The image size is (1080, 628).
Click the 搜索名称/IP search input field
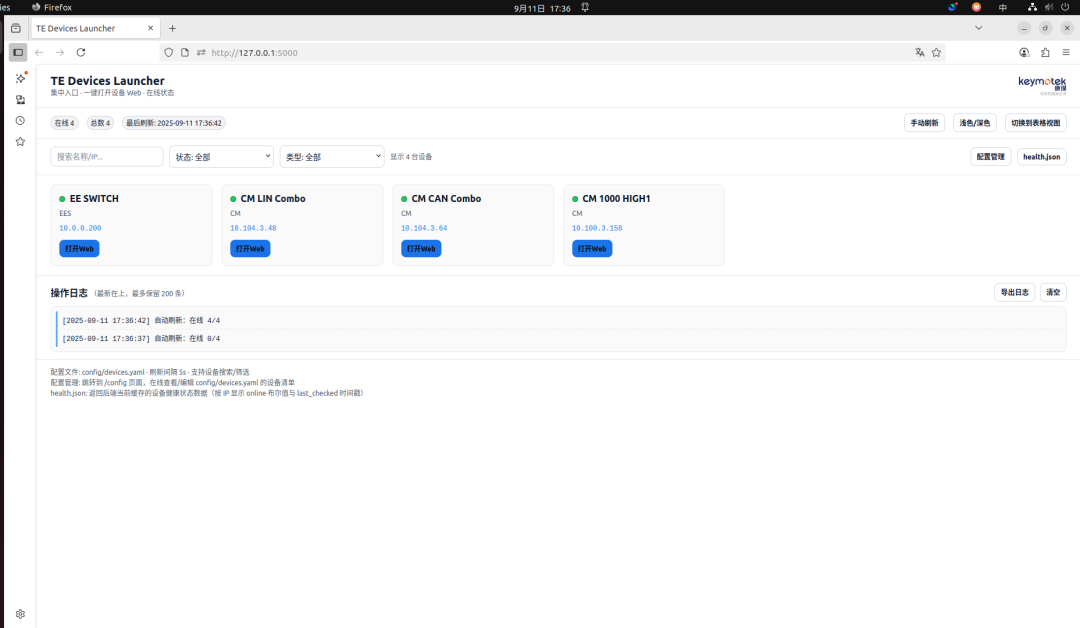coord(107,157)
